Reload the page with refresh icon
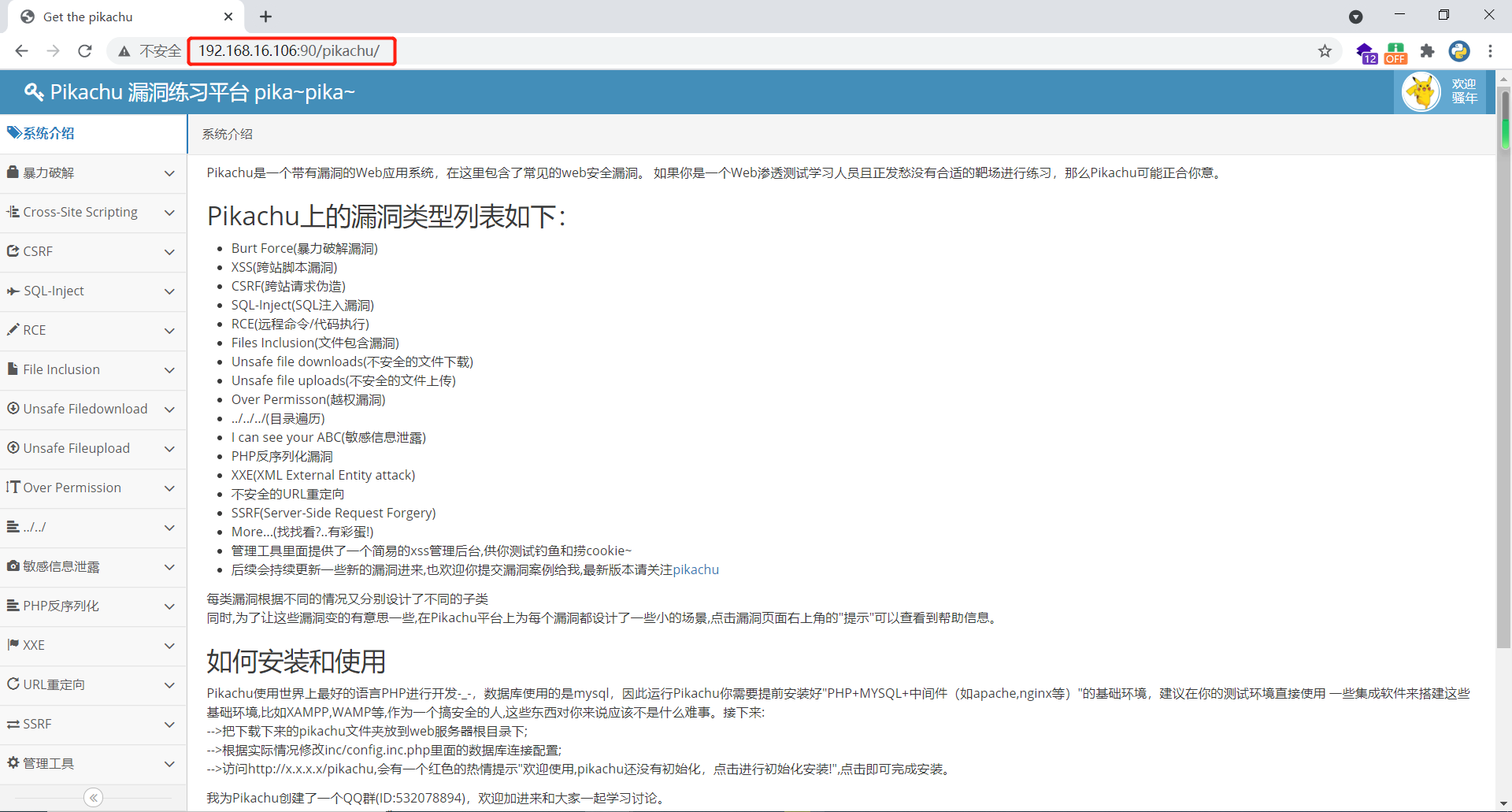The width and height of the screenshot is (1512, 812). [x=85, y=51]
